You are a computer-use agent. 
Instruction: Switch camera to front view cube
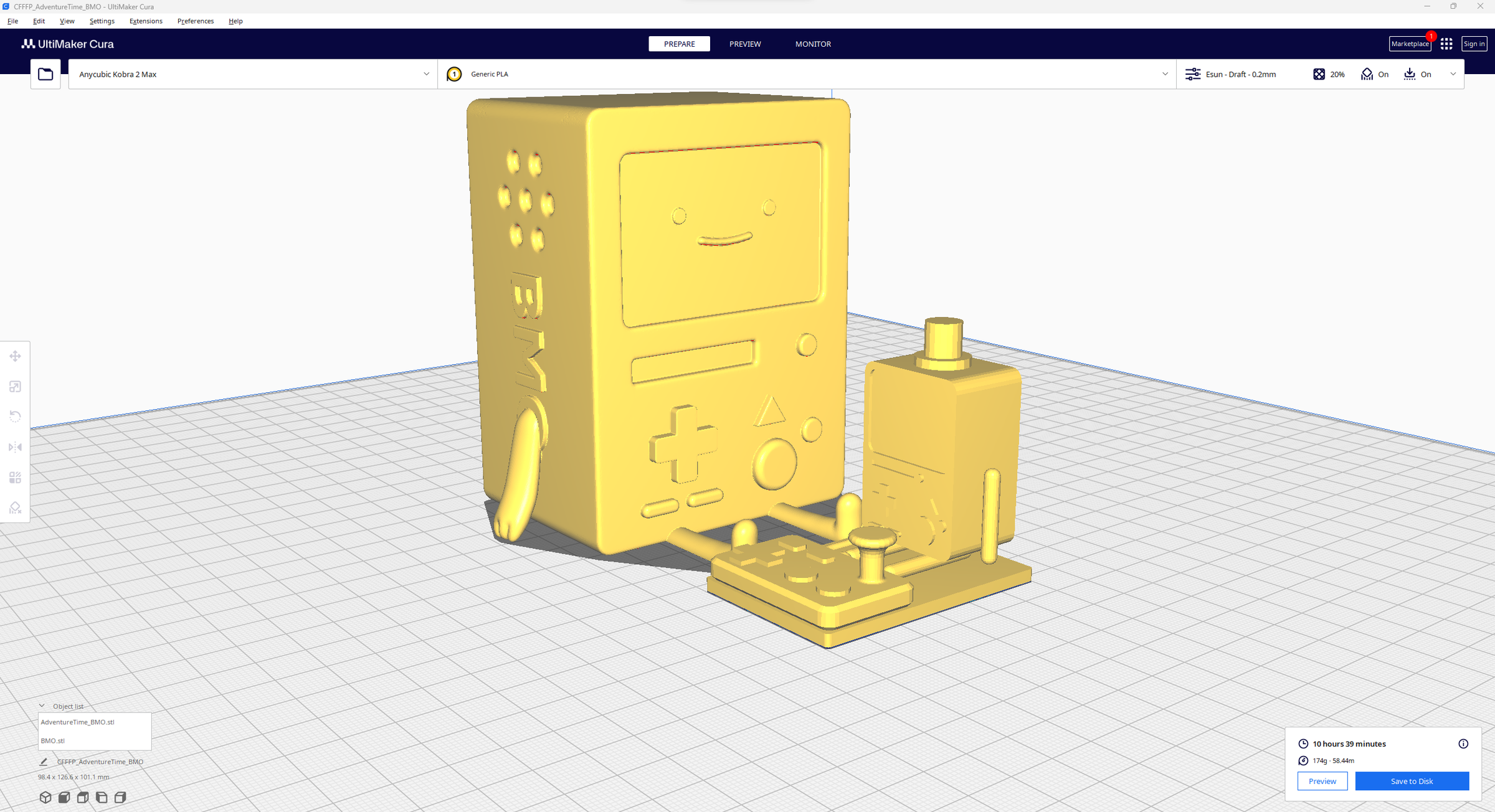63,797
